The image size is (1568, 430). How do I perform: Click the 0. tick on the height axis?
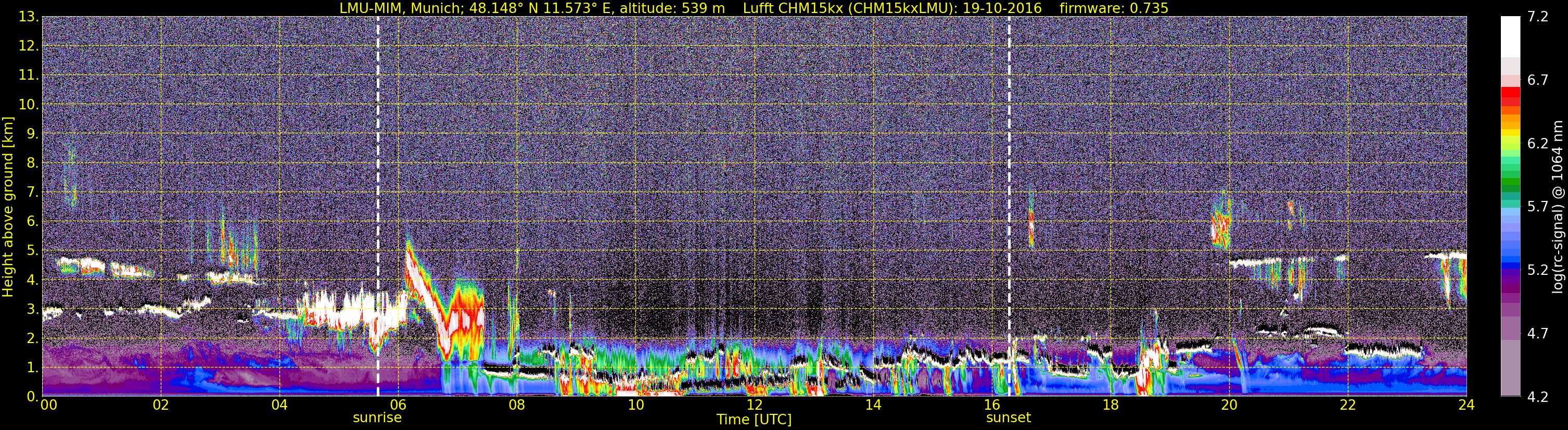coord(33,397)
